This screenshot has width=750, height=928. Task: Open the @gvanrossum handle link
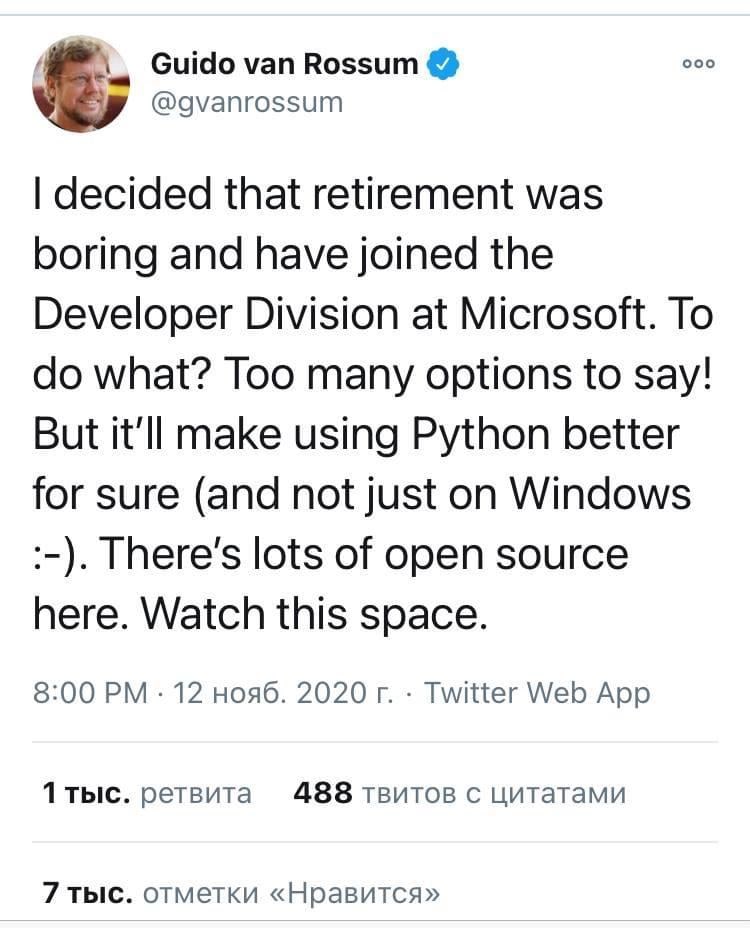[246, 101]
